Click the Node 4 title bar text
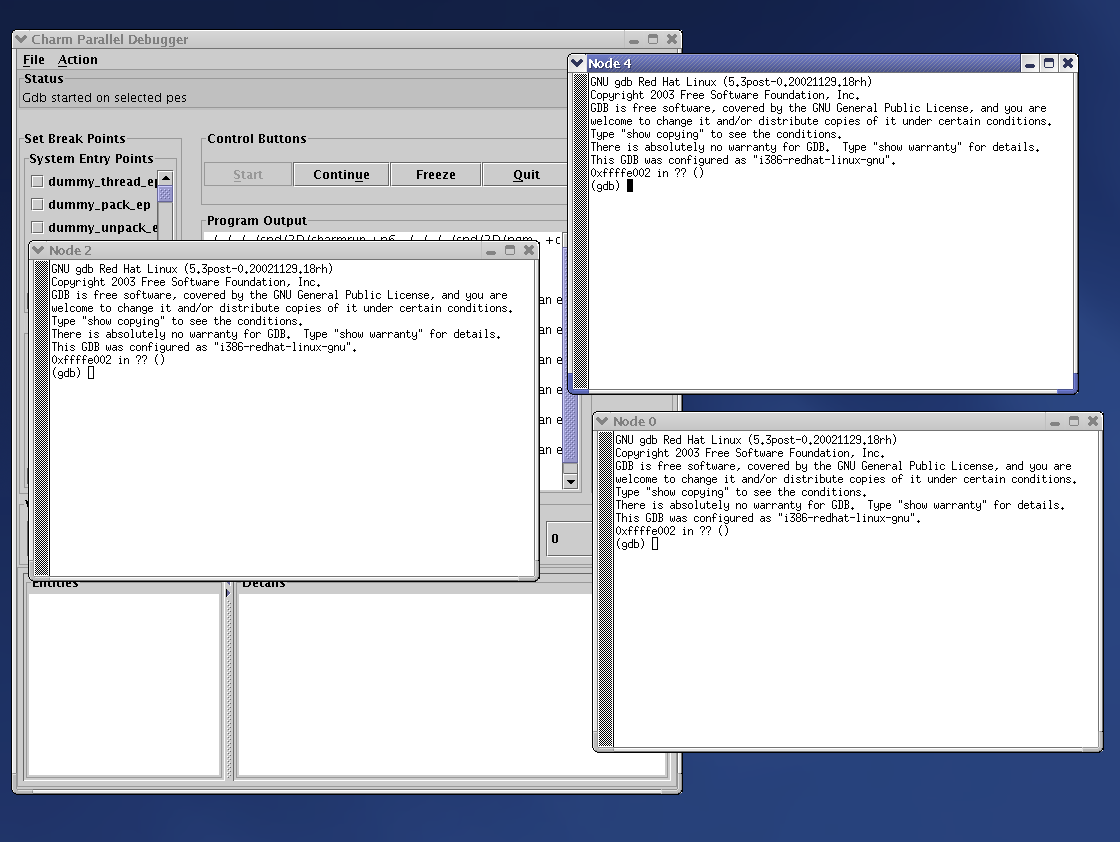 (609, 64)
